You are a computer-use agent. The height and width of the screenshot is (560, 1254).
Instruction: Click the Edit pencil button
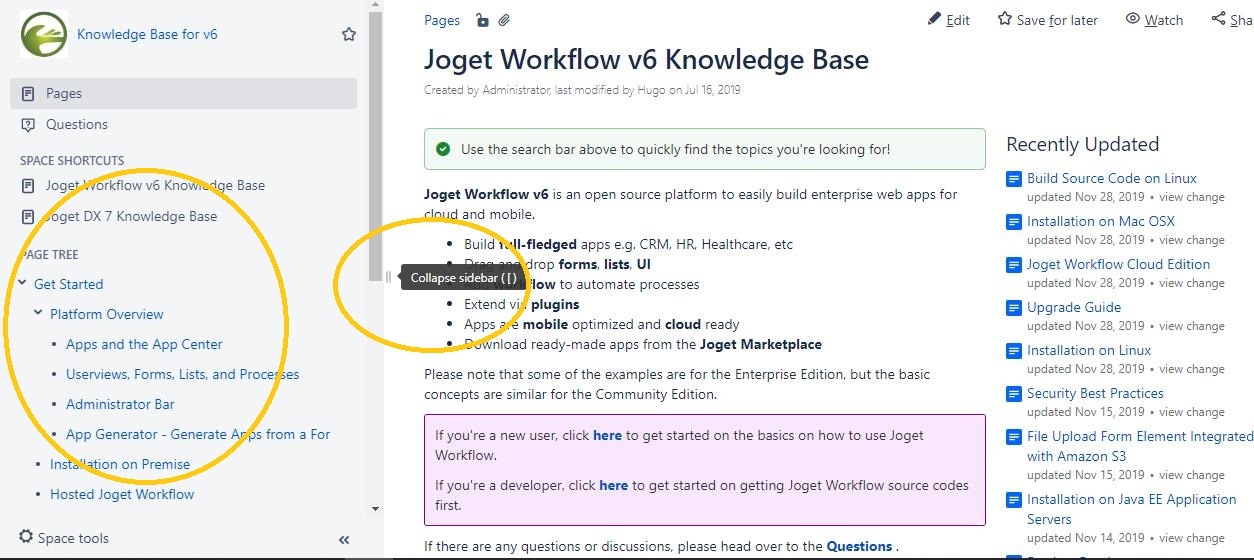click(x=948, y=19)
